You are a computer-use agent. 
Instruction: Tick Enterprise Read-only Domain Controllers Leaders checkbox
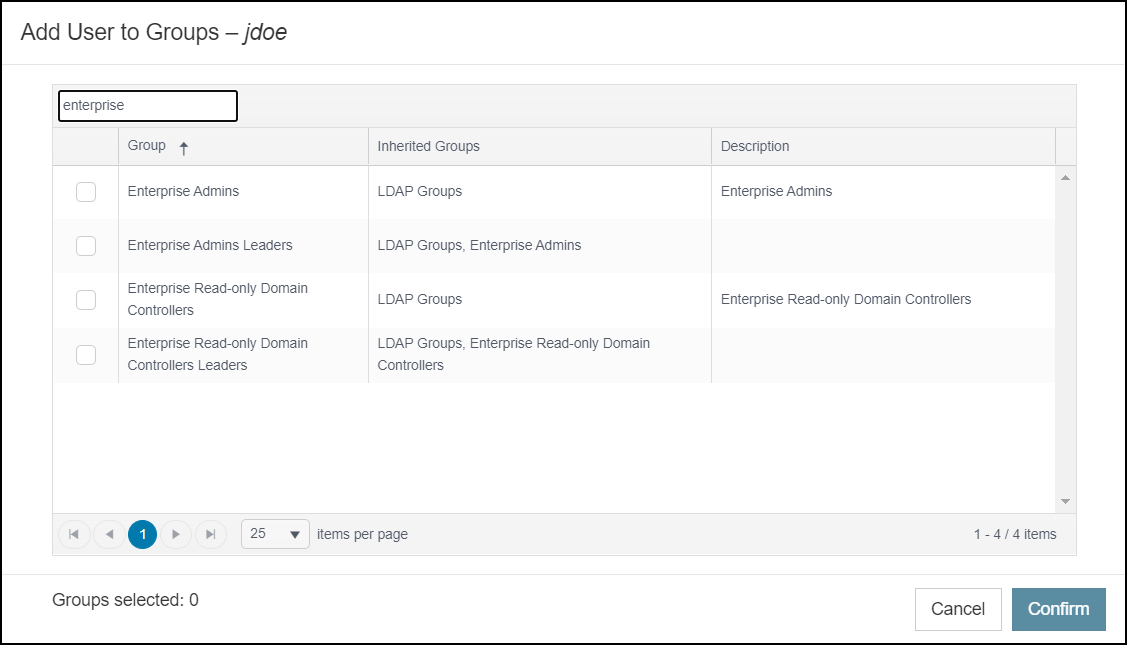[86, 354]
